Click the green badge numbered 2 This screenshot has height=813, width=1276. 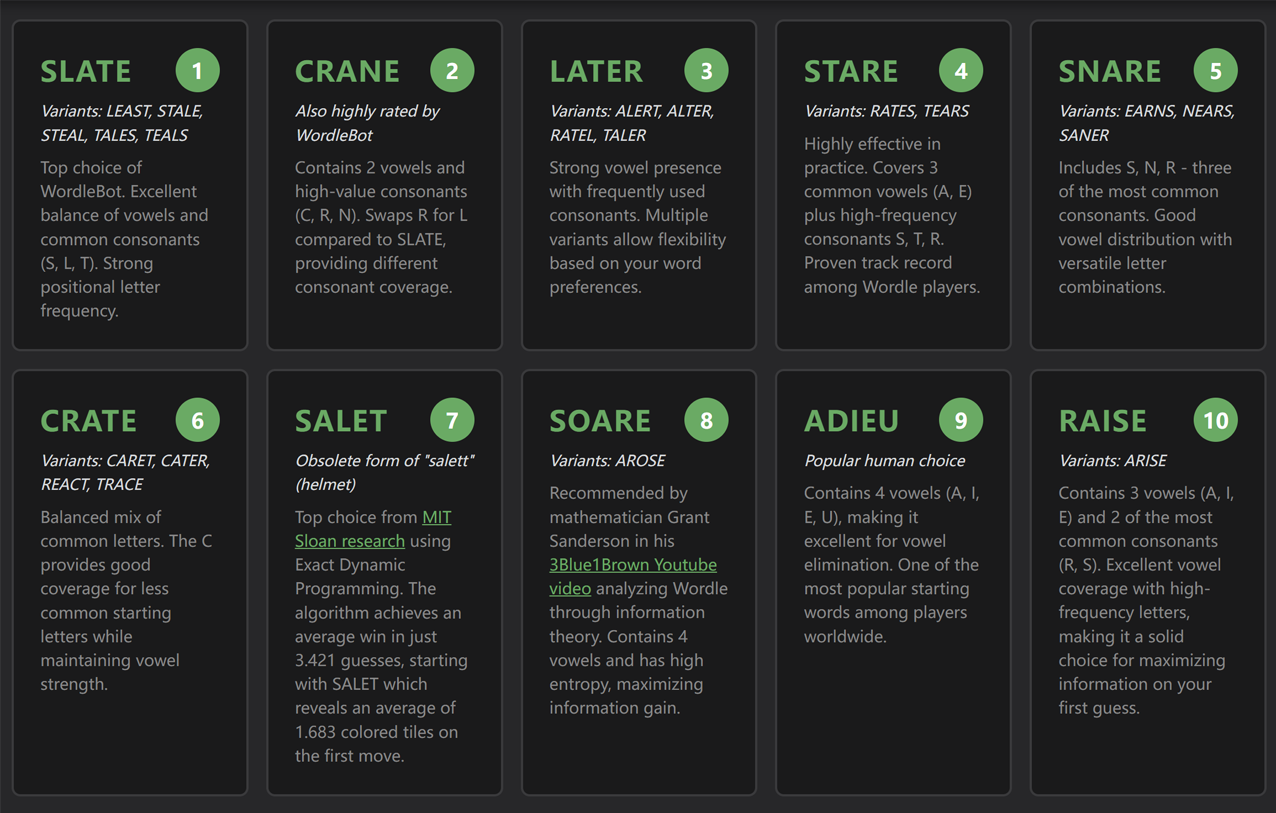coord(452,70)
